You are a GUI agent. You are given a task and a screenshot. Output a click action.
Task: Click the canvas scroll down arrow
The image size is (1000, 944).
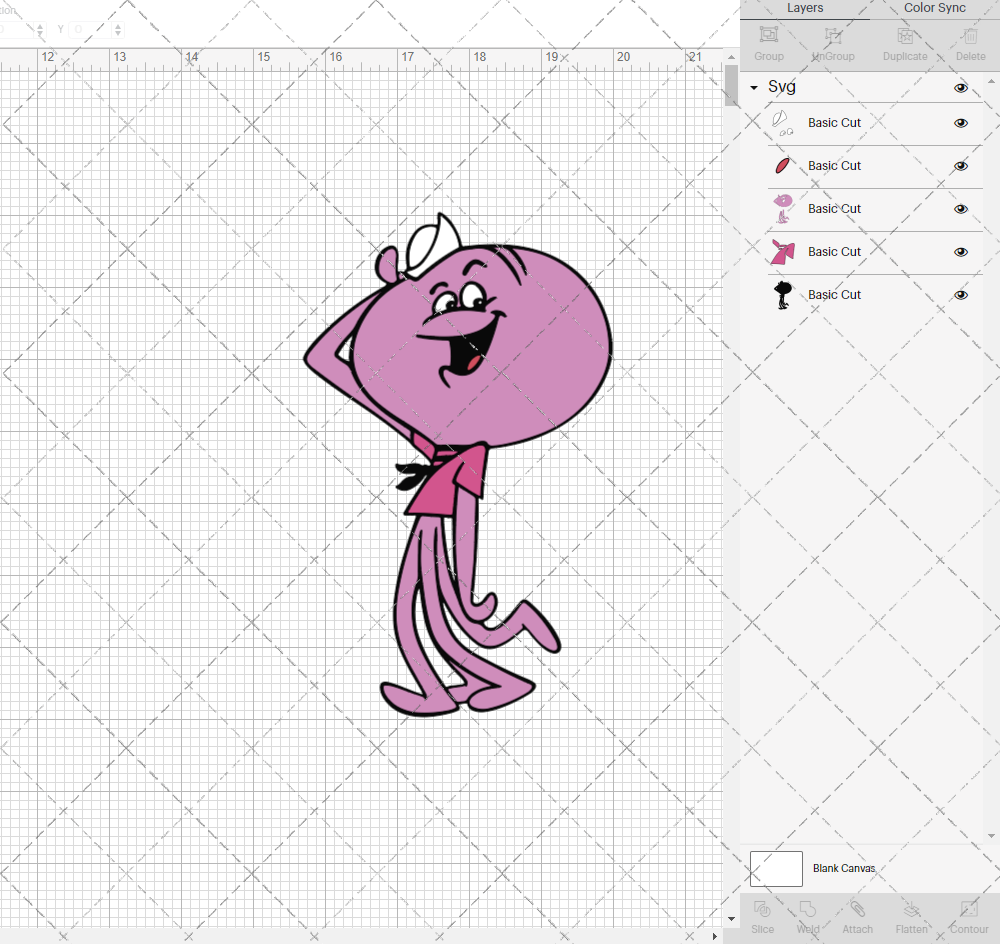(732, 919)
